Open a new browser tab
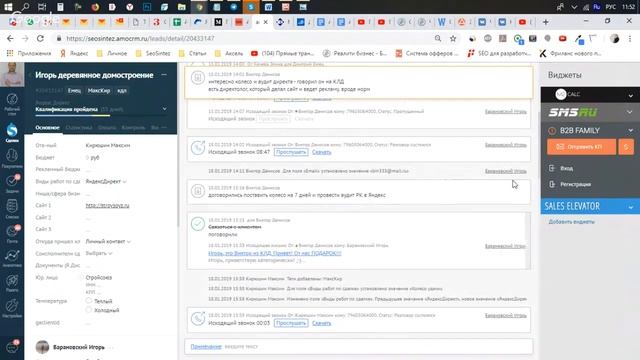This screenshot has height=360, width=640. pyautogui.click(x=545, y=22)
